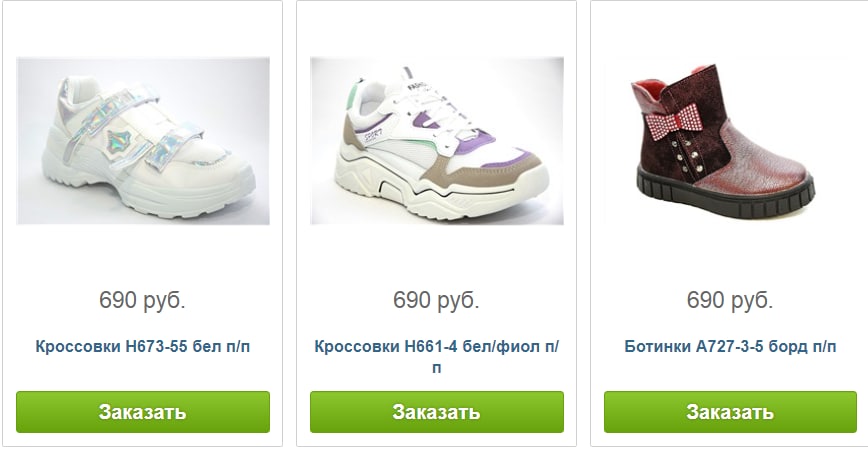Order the white H673-55 sneakers with Заказать
The image size is (868, 454).
(x=143, y=412)
